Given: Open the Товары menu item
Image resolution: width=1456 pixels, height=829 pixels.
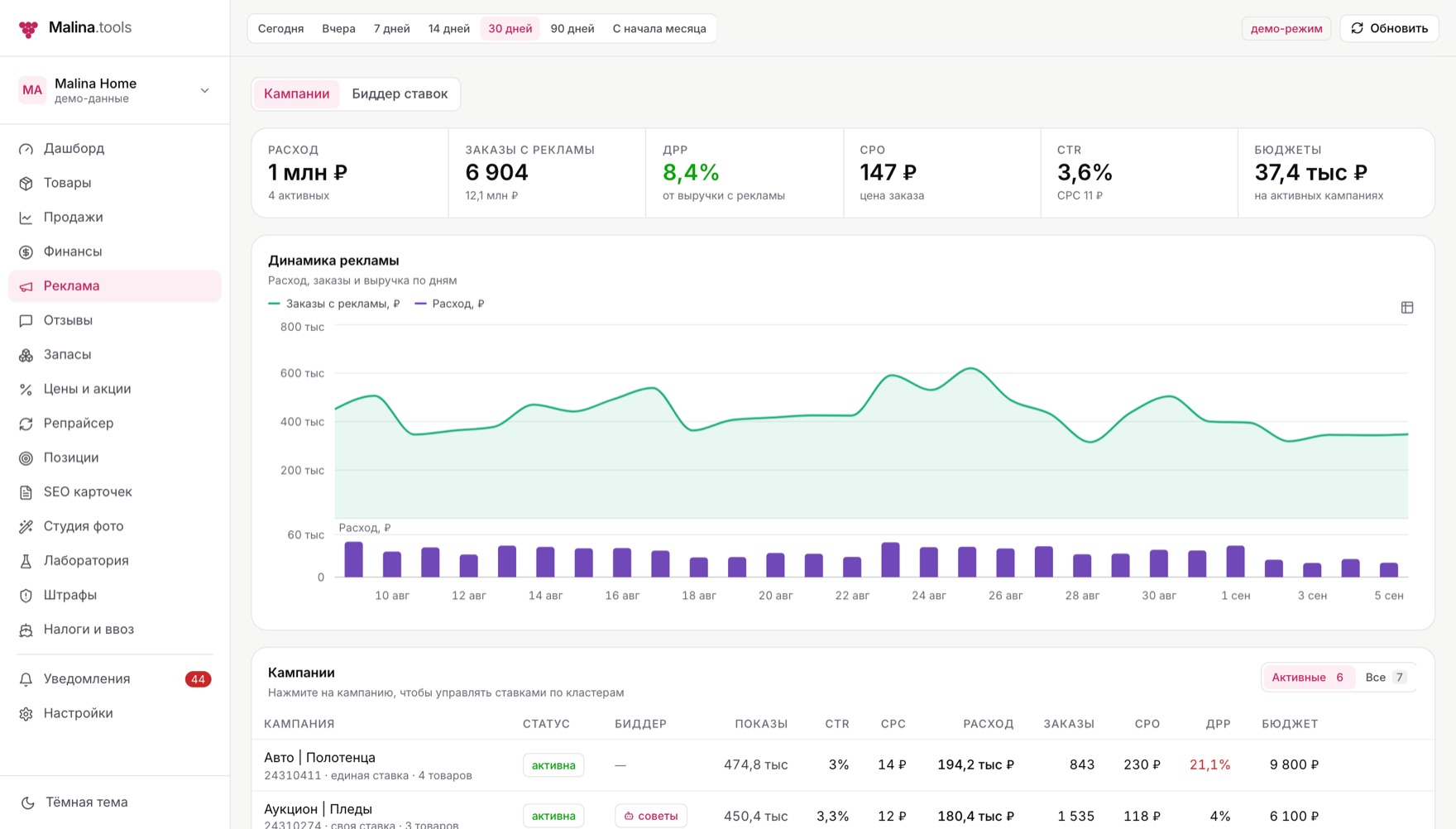Looking at the screenshot, I should click(x=115, y=183).
